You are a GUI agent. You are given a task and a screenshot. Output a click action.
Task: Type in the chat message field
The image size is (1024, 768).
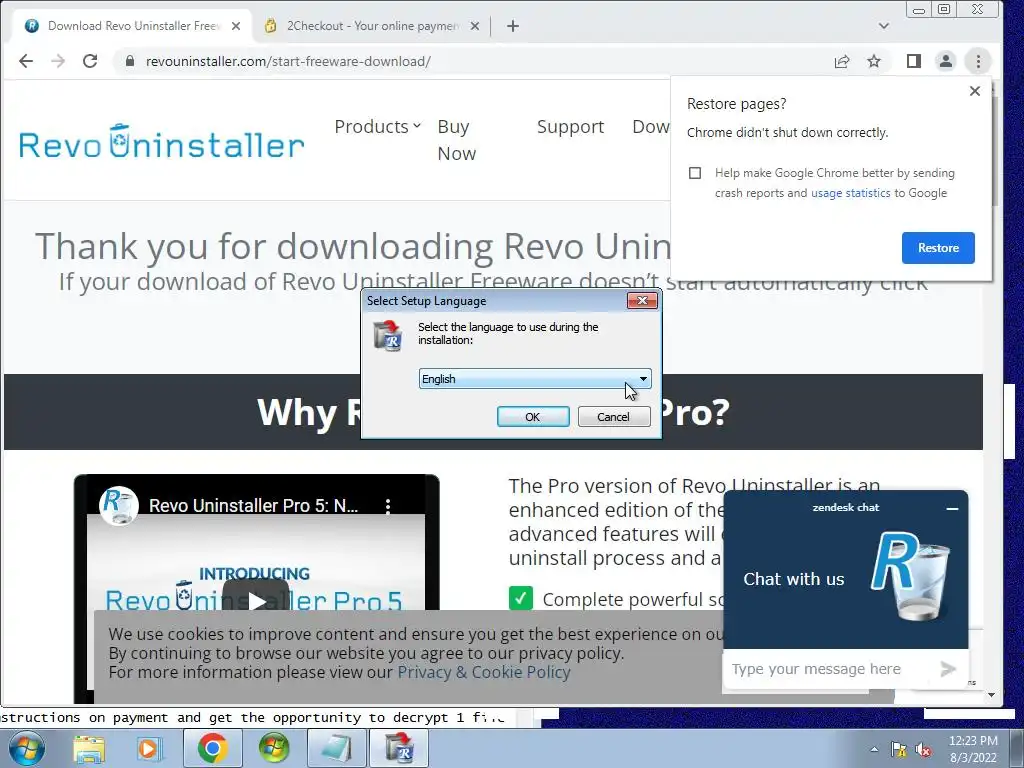828,669
